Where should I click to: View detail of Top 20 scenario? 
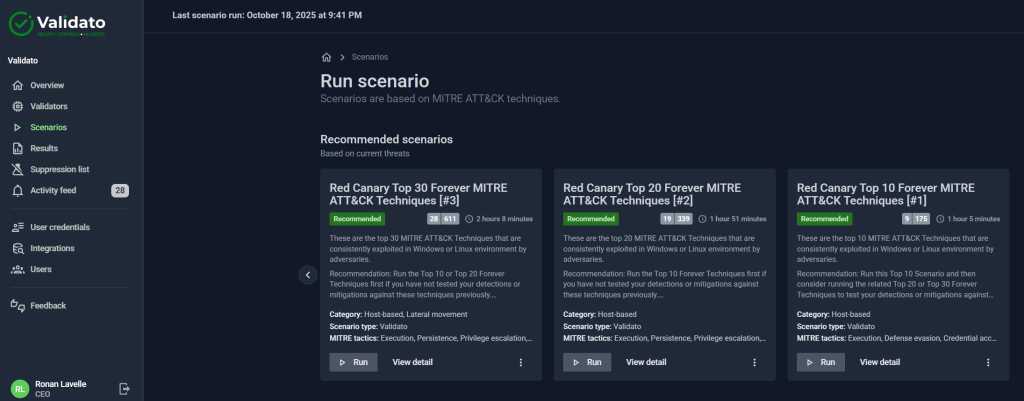(x=646, y=362)
